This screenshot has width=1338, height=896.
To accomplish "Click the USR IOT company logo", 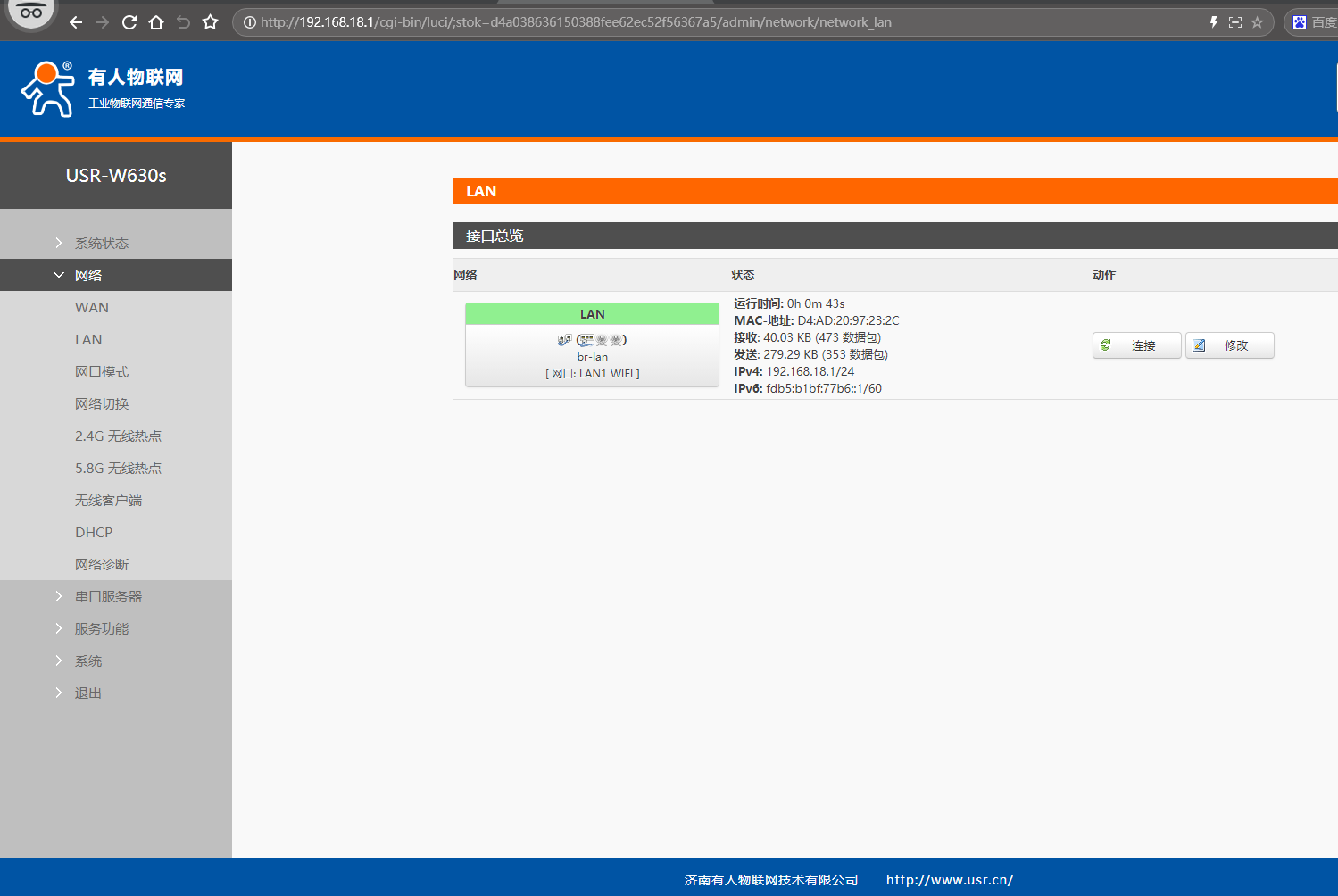I will coord(103,89).
